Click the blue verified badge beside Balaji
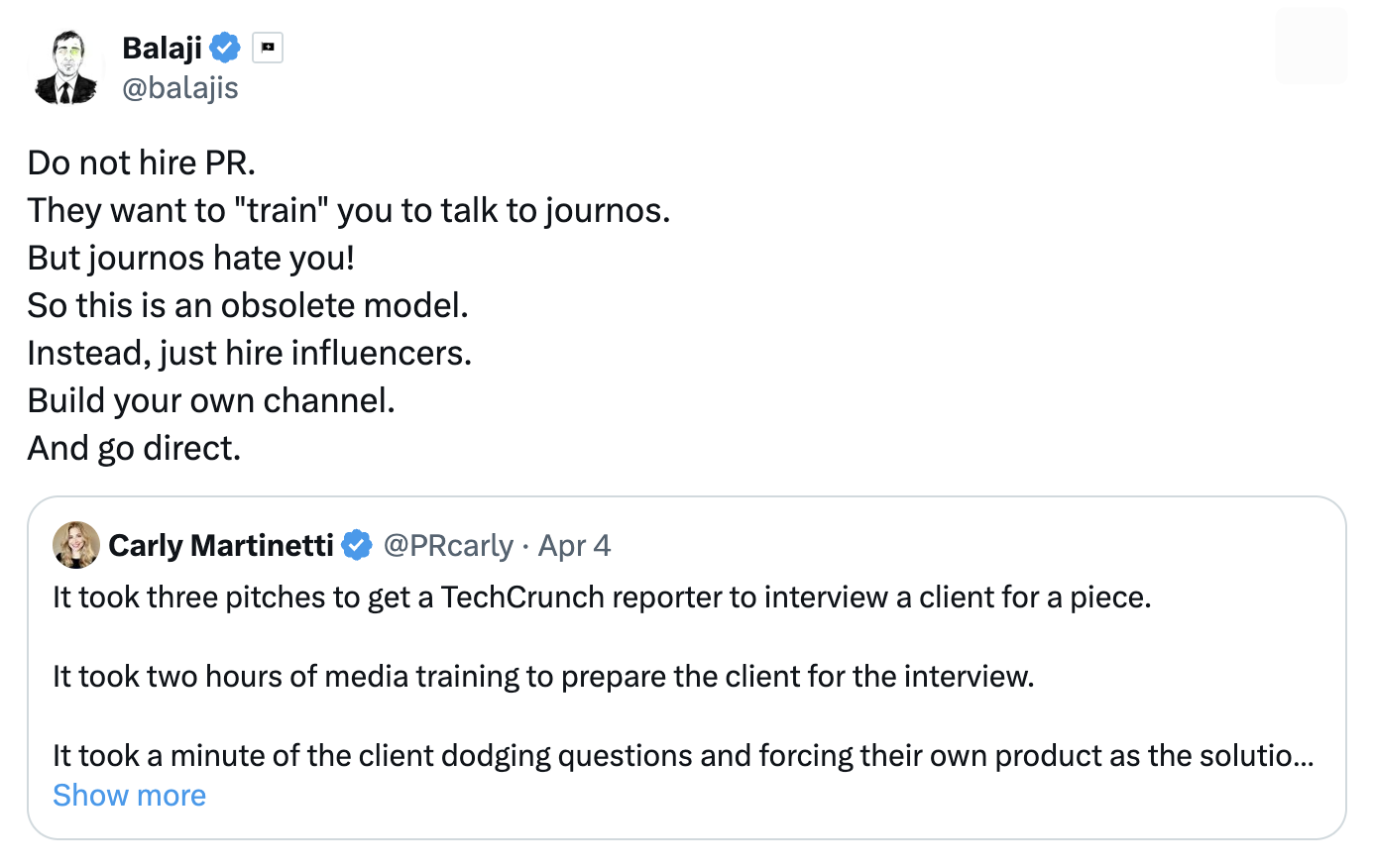Image resolution: width=1374 pixels, height=868 pixels. (x=225, y=48)
